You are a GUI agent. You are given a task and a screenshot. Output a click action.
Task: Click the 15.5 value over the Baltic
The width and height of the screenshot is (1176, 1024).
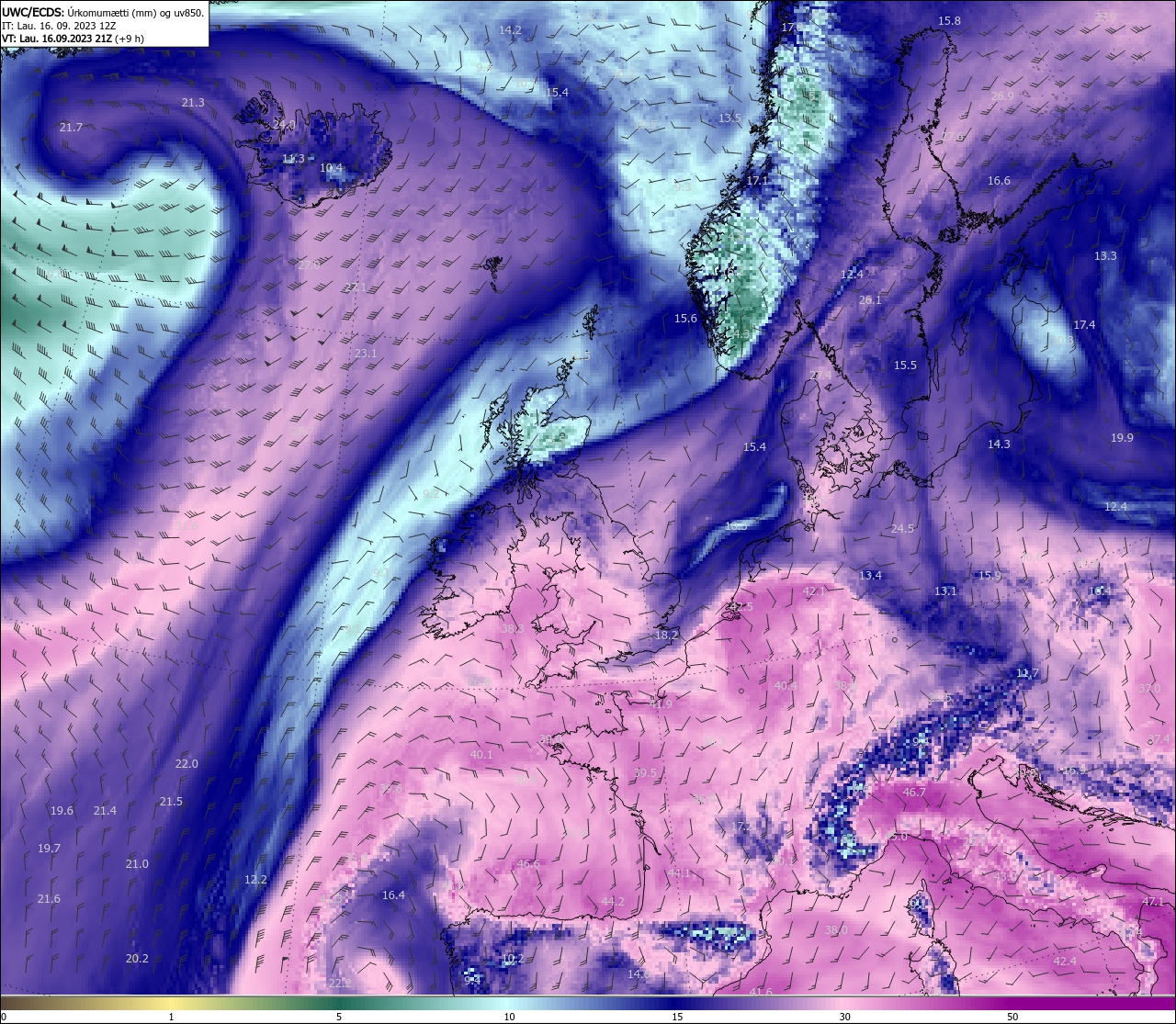(905, 366)
